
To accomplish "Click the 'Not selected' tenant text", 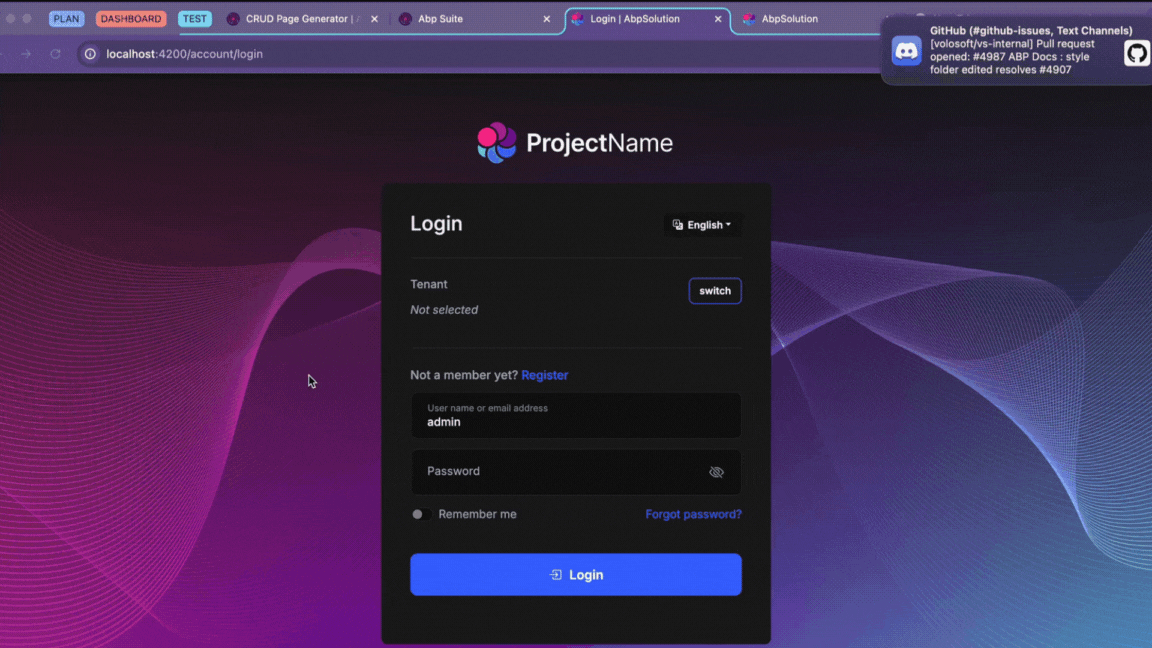I will pyautogui.click(x=444, y=310).
